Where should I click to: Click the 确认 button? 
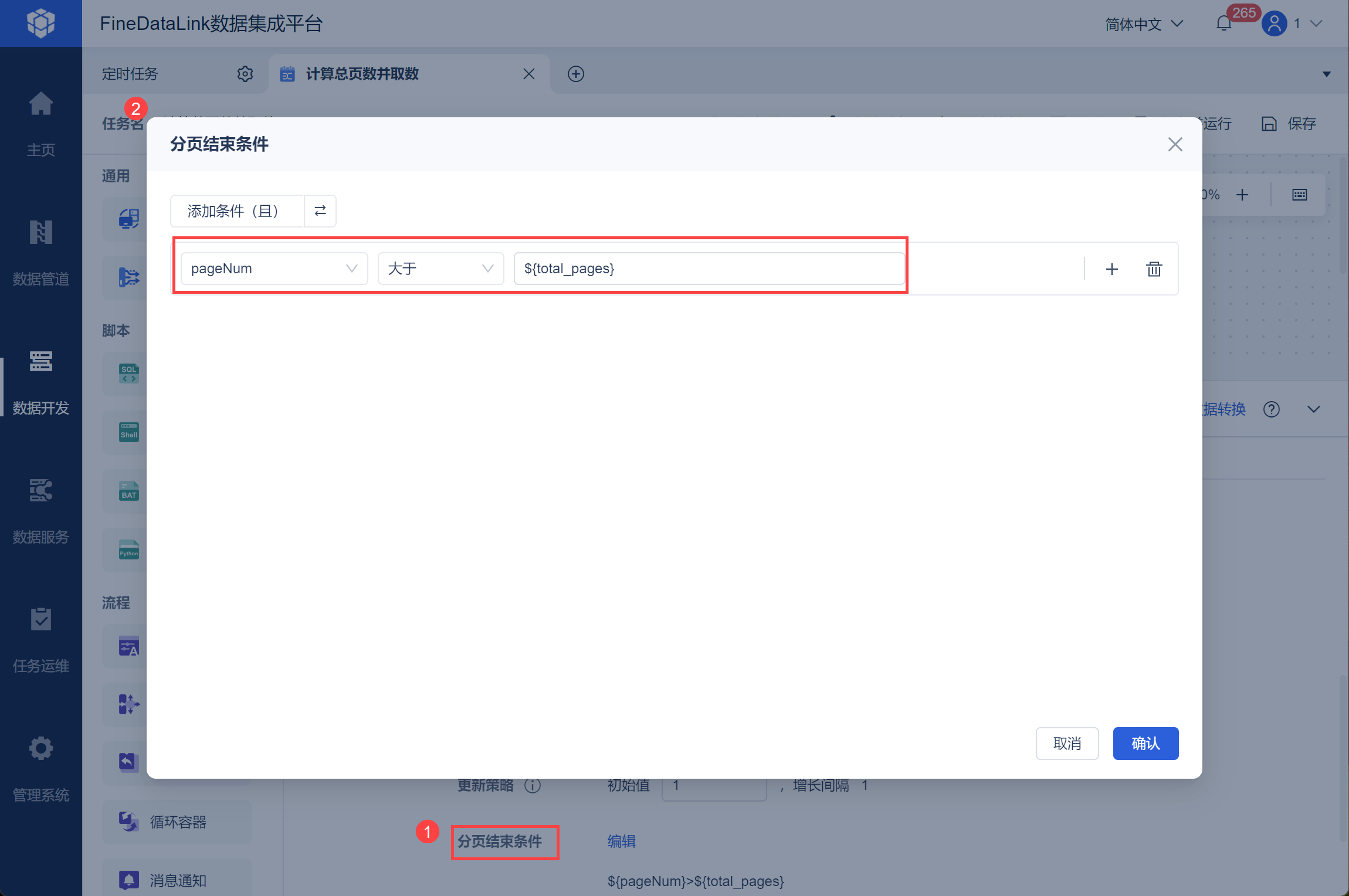[1145, 744]
